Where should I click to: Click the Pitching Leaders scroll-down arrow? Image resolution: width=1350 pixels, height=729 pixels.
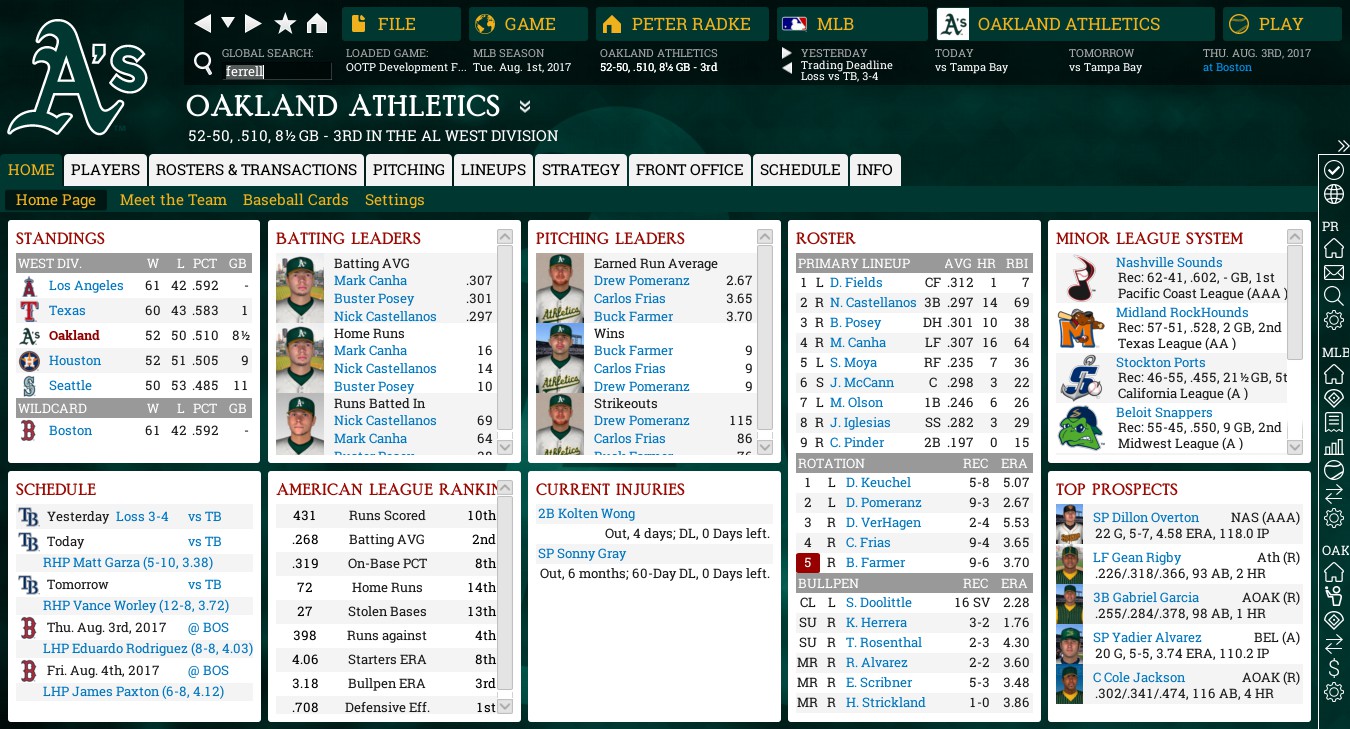765,447
